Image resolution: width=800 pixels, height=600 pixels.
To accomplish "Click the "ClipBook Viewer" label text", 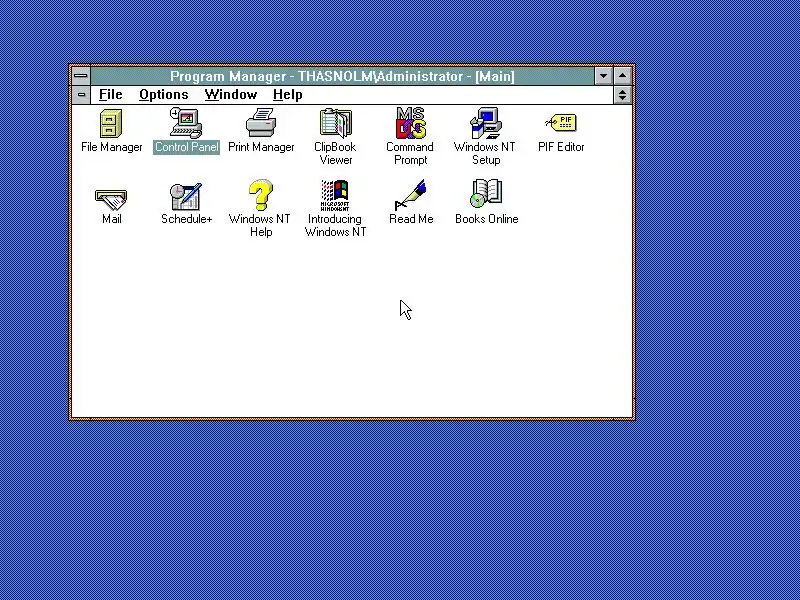I will (x=335, y=153).
